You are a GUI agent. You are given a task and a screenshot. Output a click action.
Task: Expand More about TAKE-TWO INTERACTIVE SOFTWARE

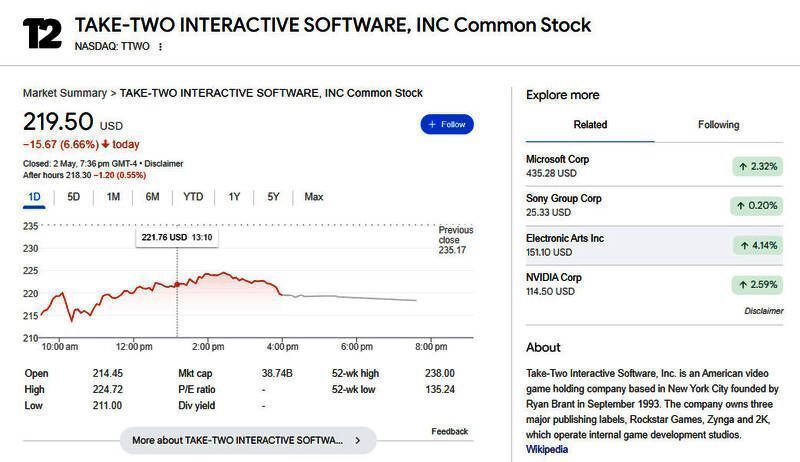(x=247, y=440)
